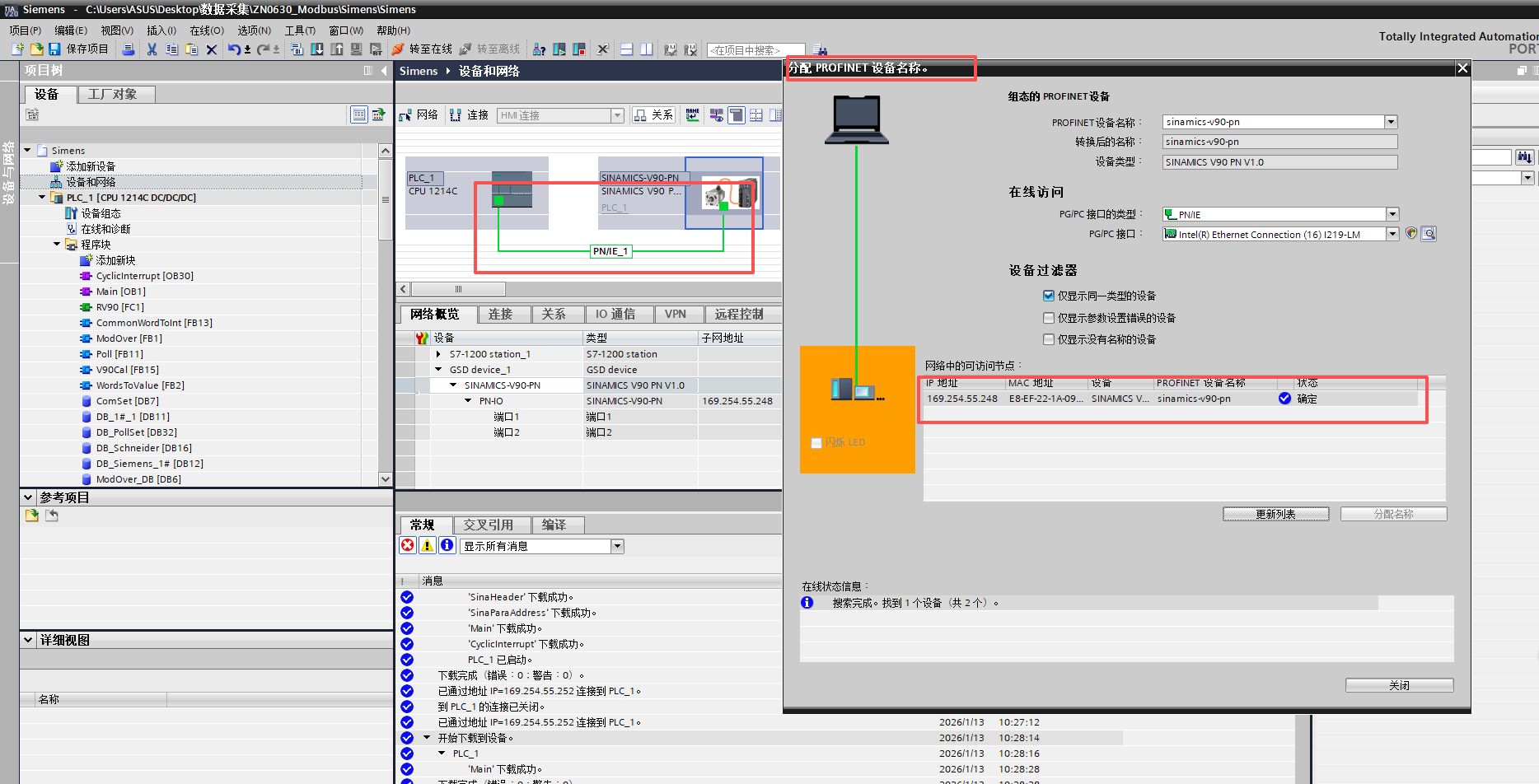The image size is (1539, 784).
Task: Click the Accessible devices icon
Action: coord(539,49)
